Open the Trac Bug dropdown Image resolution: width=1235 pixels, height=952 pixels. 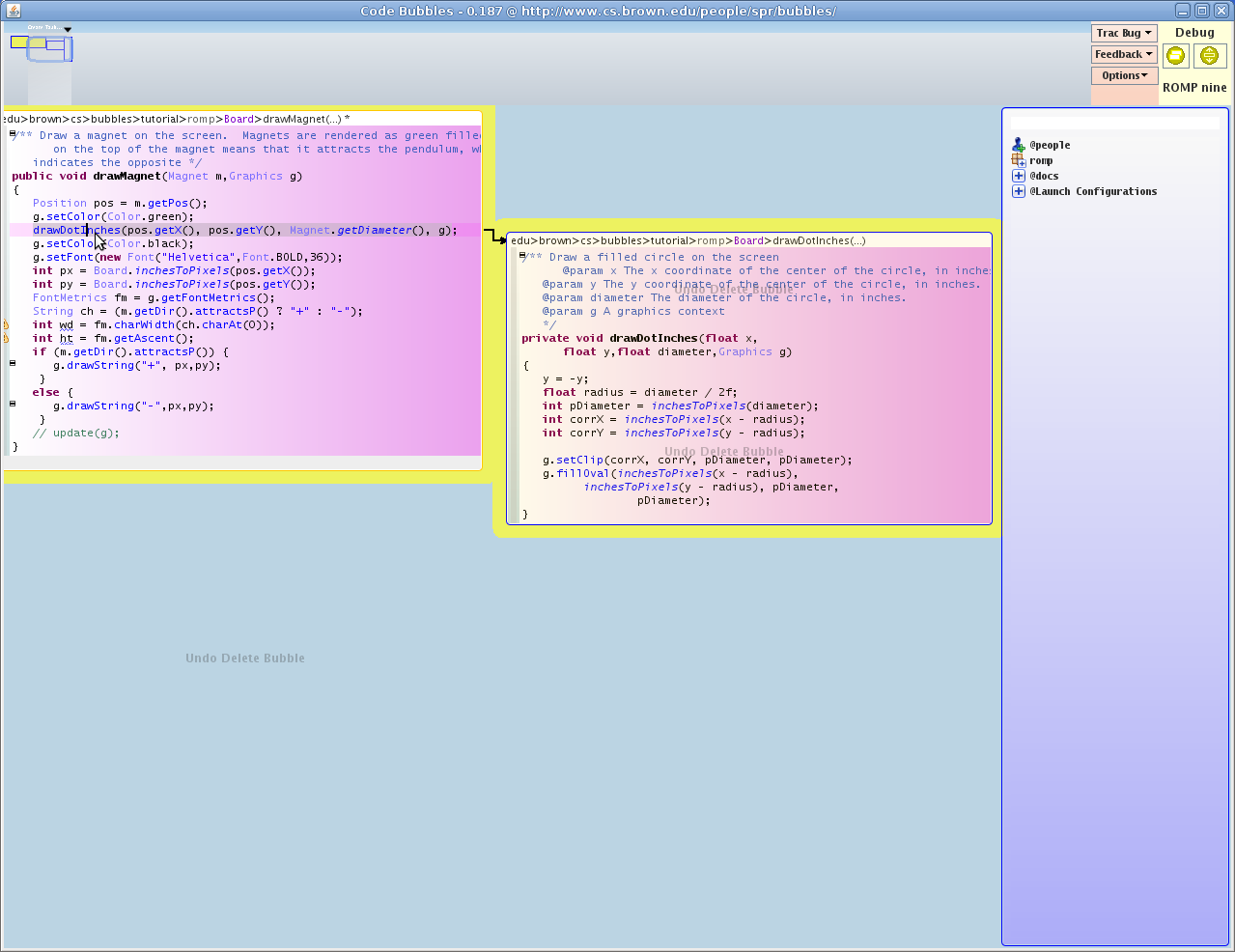(1124, 33)
